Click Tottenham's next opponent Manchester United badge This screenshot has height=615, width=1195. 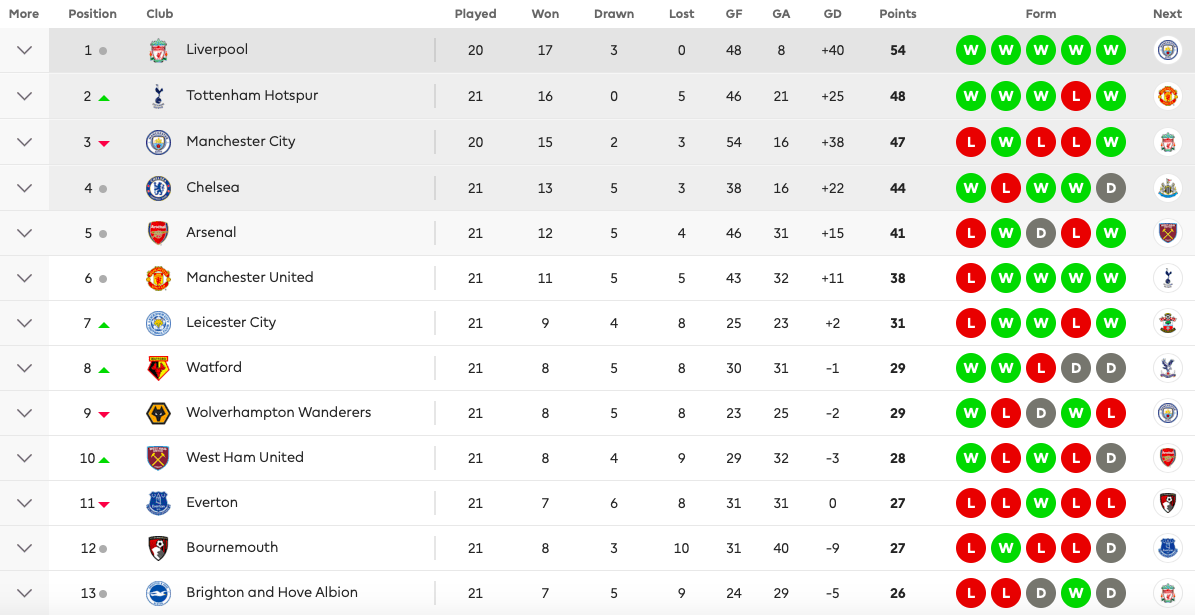point(1167,96)
